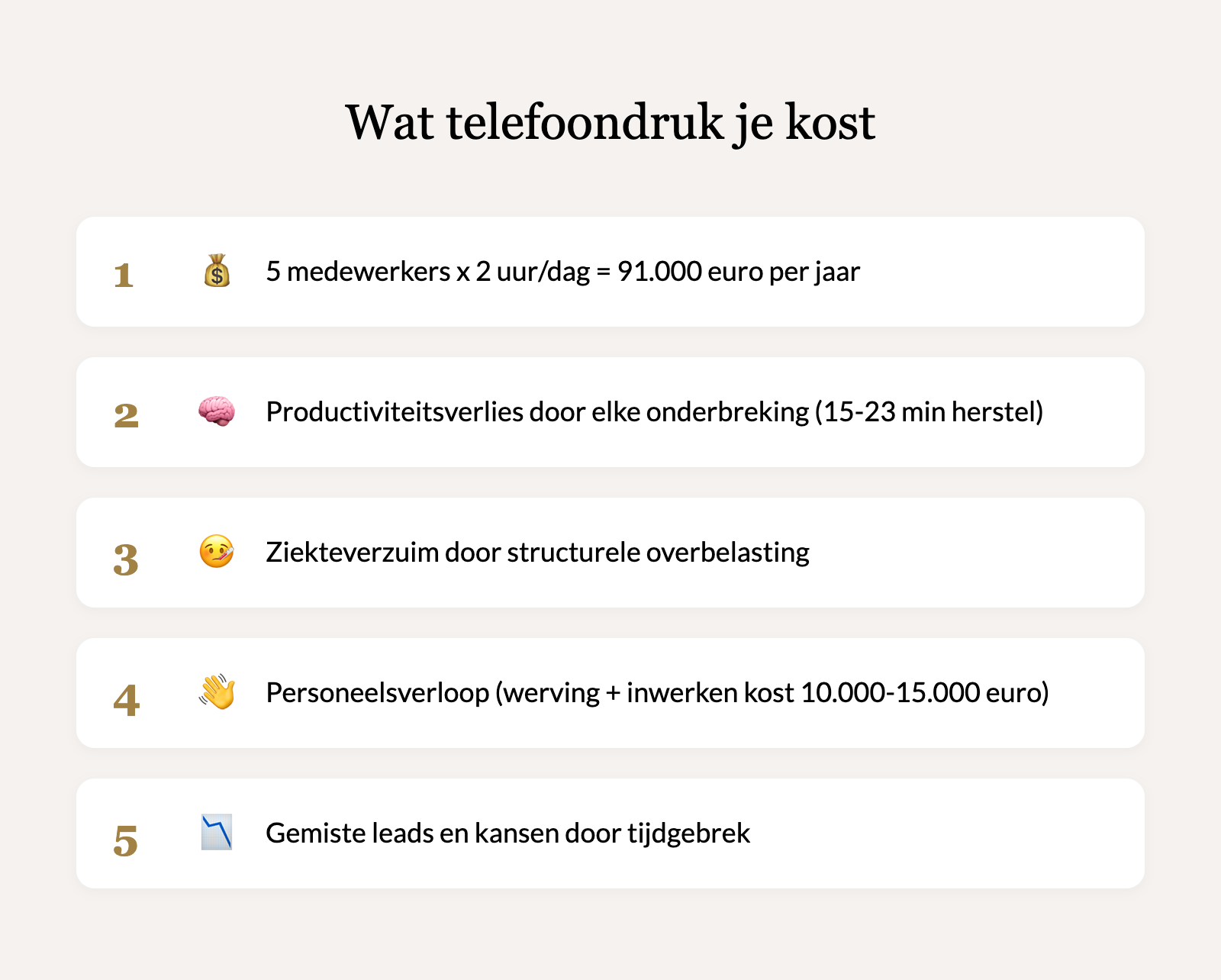The height and width of the screenshot is (980, 1221).
Task: Click the "10.000-15.000 euro)" cost figure
Action: tap(925, 693)
